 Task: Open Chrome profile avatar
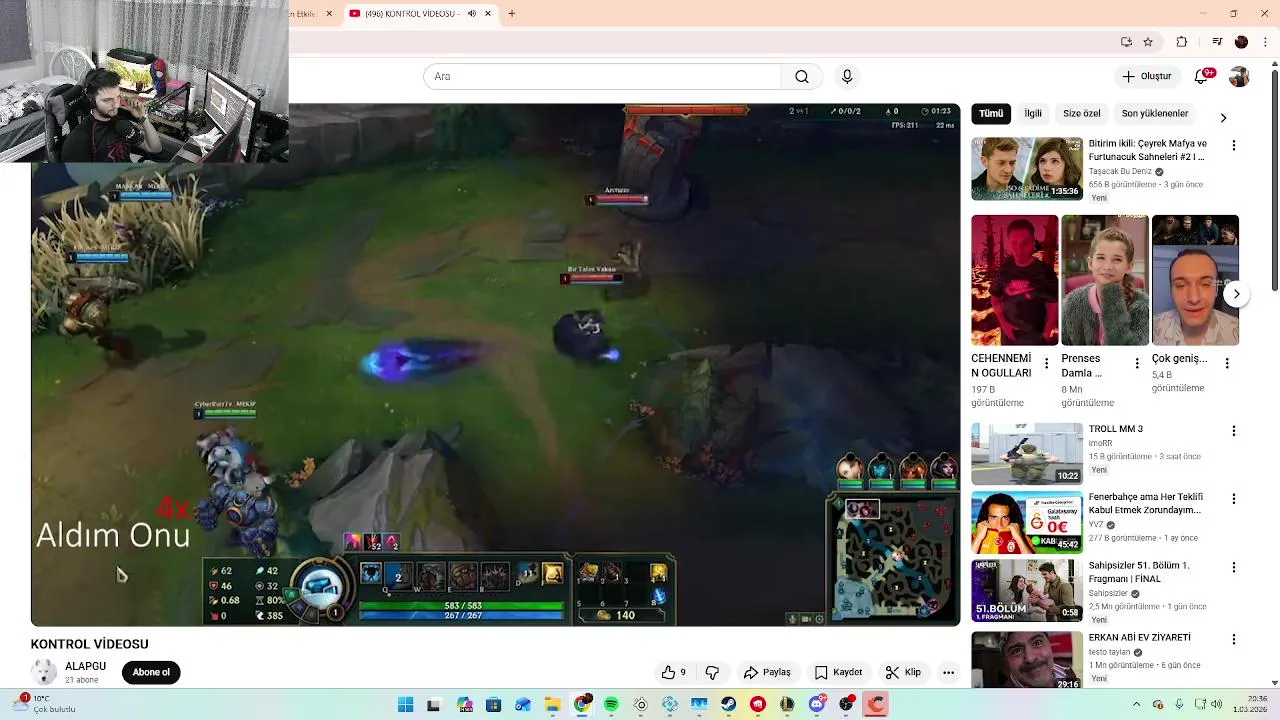pos(1241,42)
